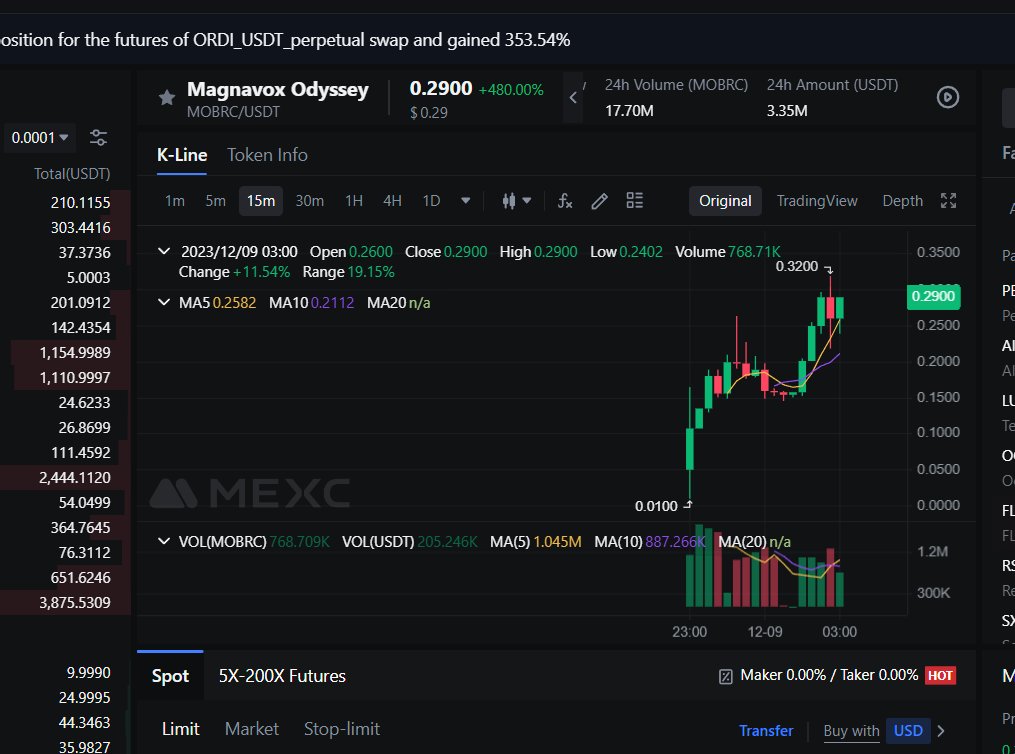Collapse the MA5 MA10 indicator row

click(164, 302)
